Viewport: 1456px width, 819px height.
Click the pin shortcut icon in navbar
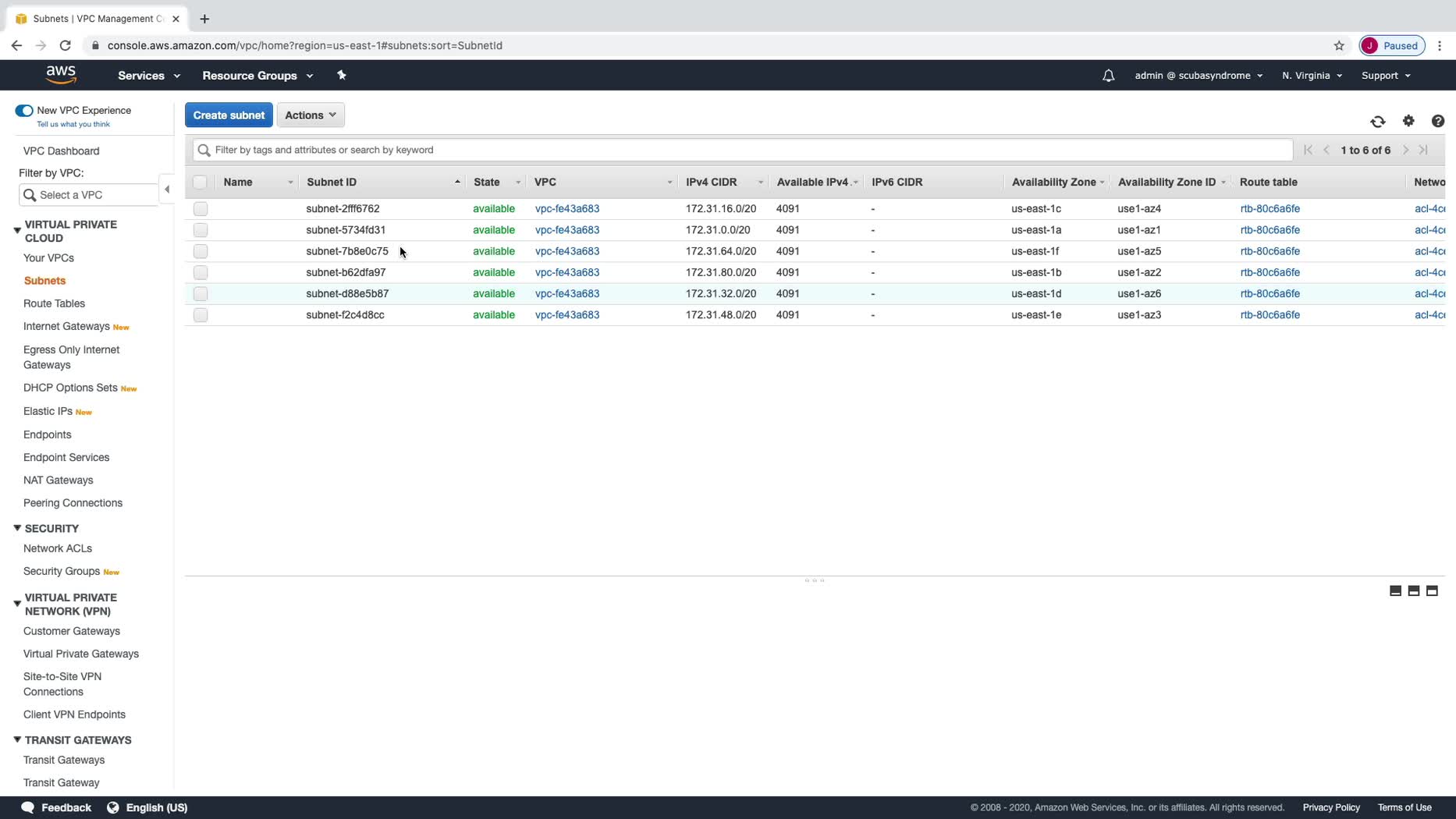pos(341,75)
